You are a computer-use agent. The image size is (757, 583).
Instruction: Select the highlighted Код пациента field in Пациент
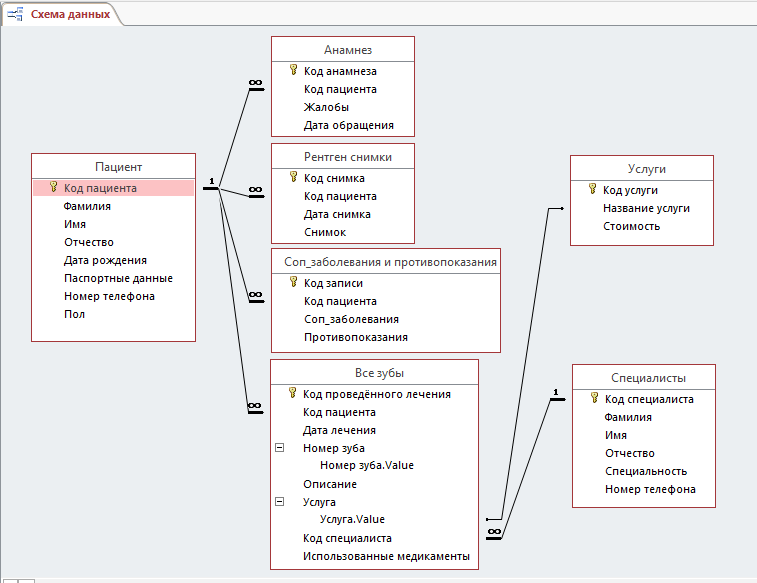click(113, 188)
